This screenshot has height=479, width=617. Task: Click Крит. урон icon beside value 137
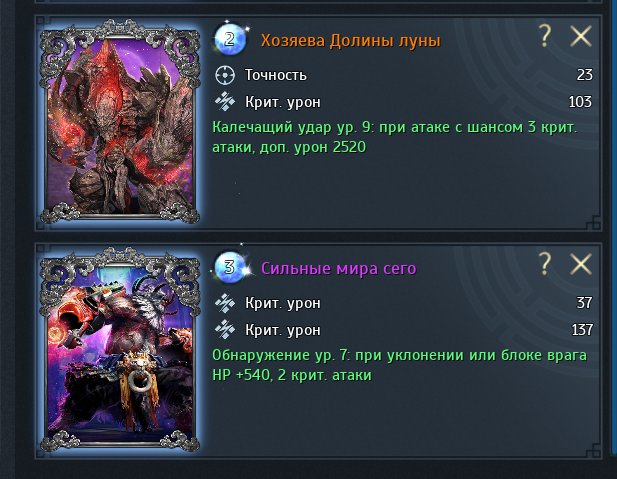click(x=225, y=329)
